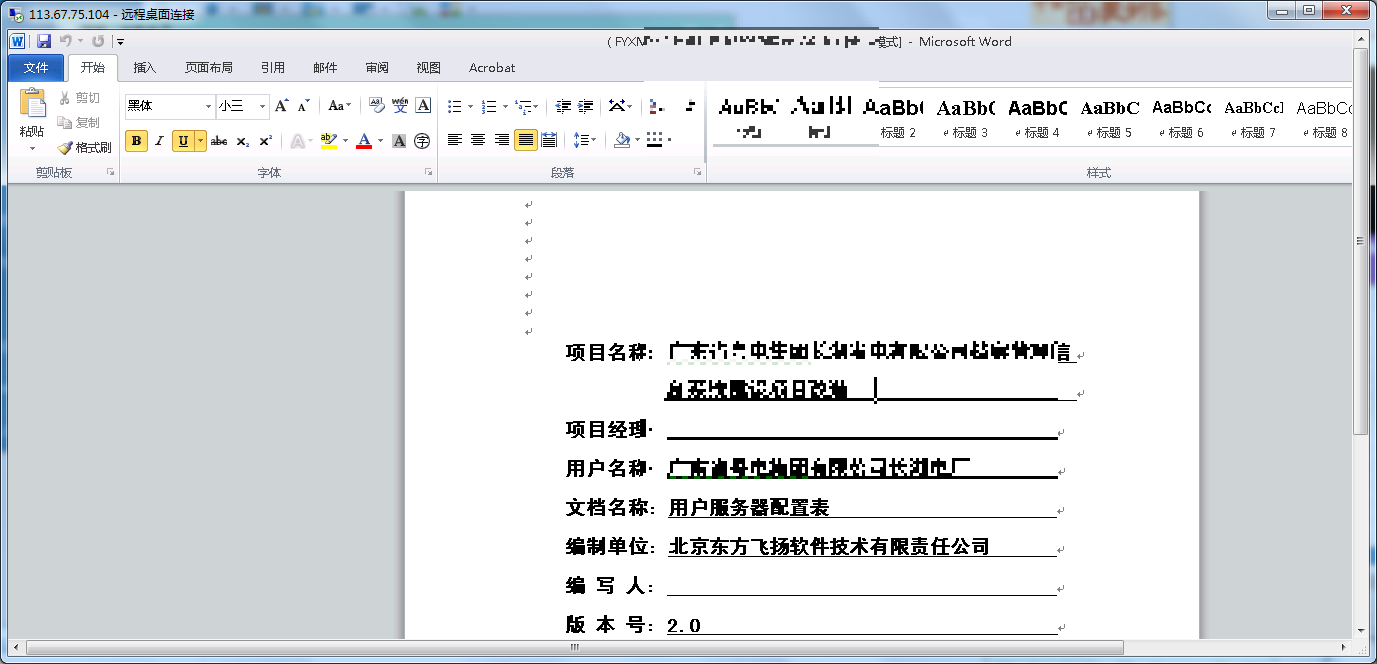
Task: Toggle Italic formatting
Action: tap(159, 141)
